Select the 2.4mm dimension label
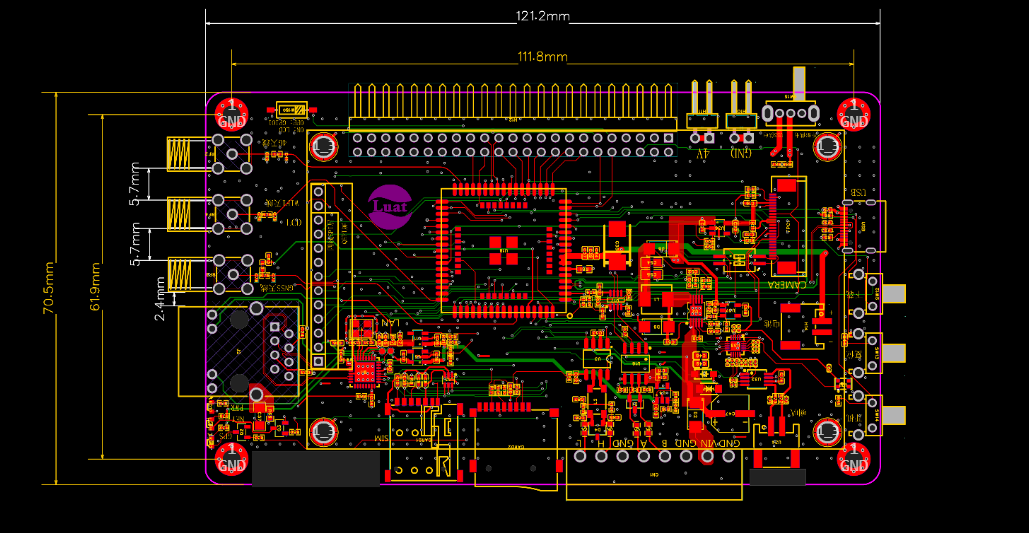Screen dimensions: 1029x533 click(x=160, y=298)
